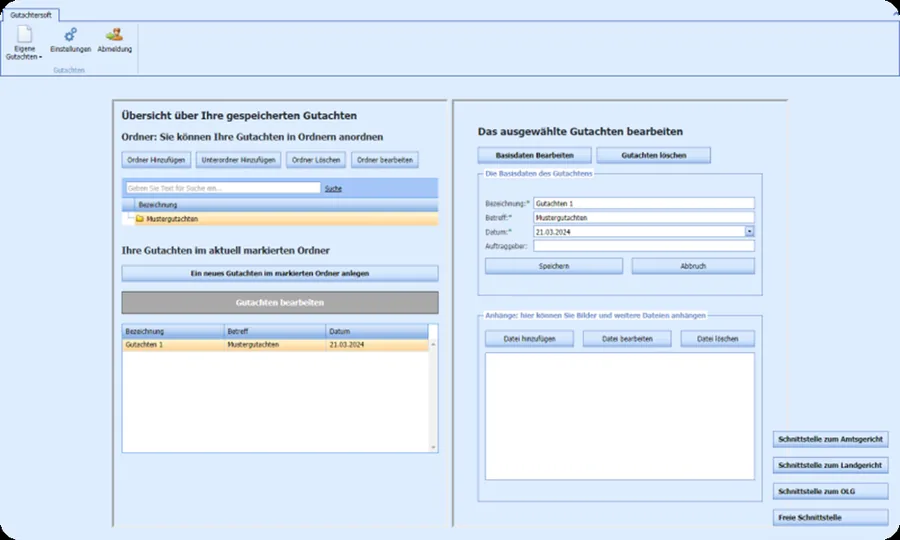Select the Mustergutachten folder icon
The image size is (900, 540).
(x=139, y=219)
